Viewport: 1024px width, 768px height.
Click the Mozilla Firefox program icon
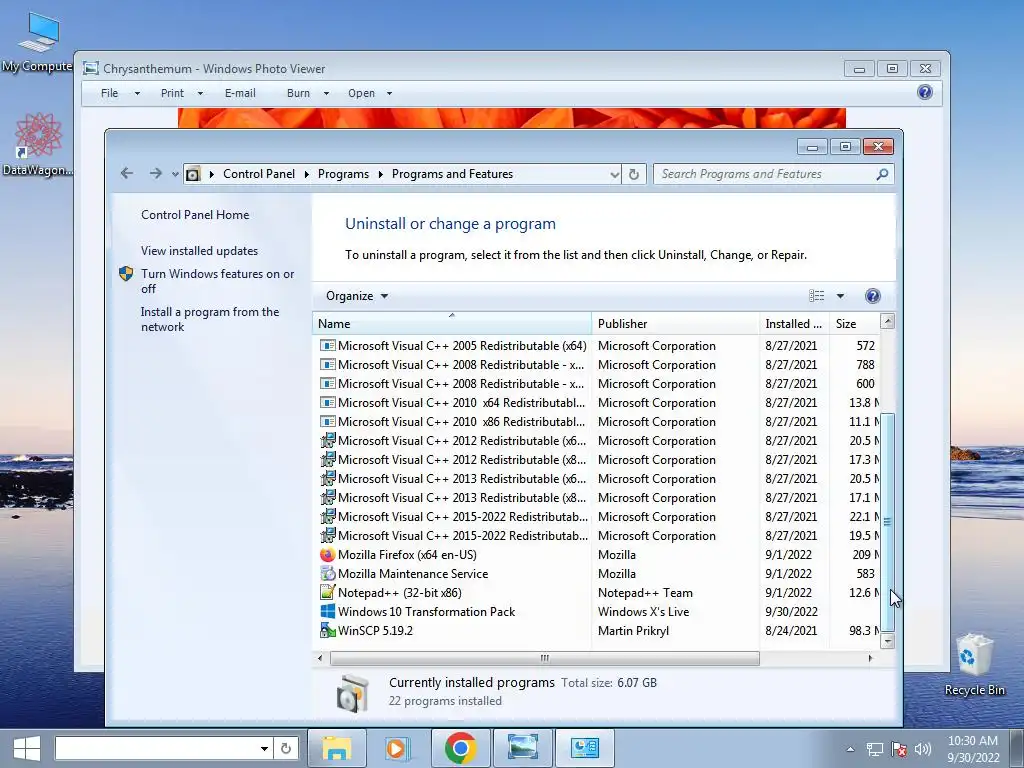pos(327,554)
